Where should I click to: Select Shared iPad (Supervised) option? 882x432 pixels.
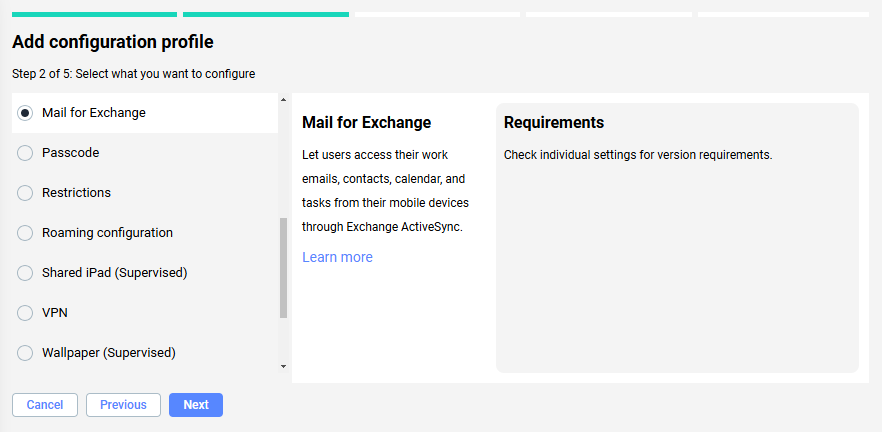(x=25, y=273)
